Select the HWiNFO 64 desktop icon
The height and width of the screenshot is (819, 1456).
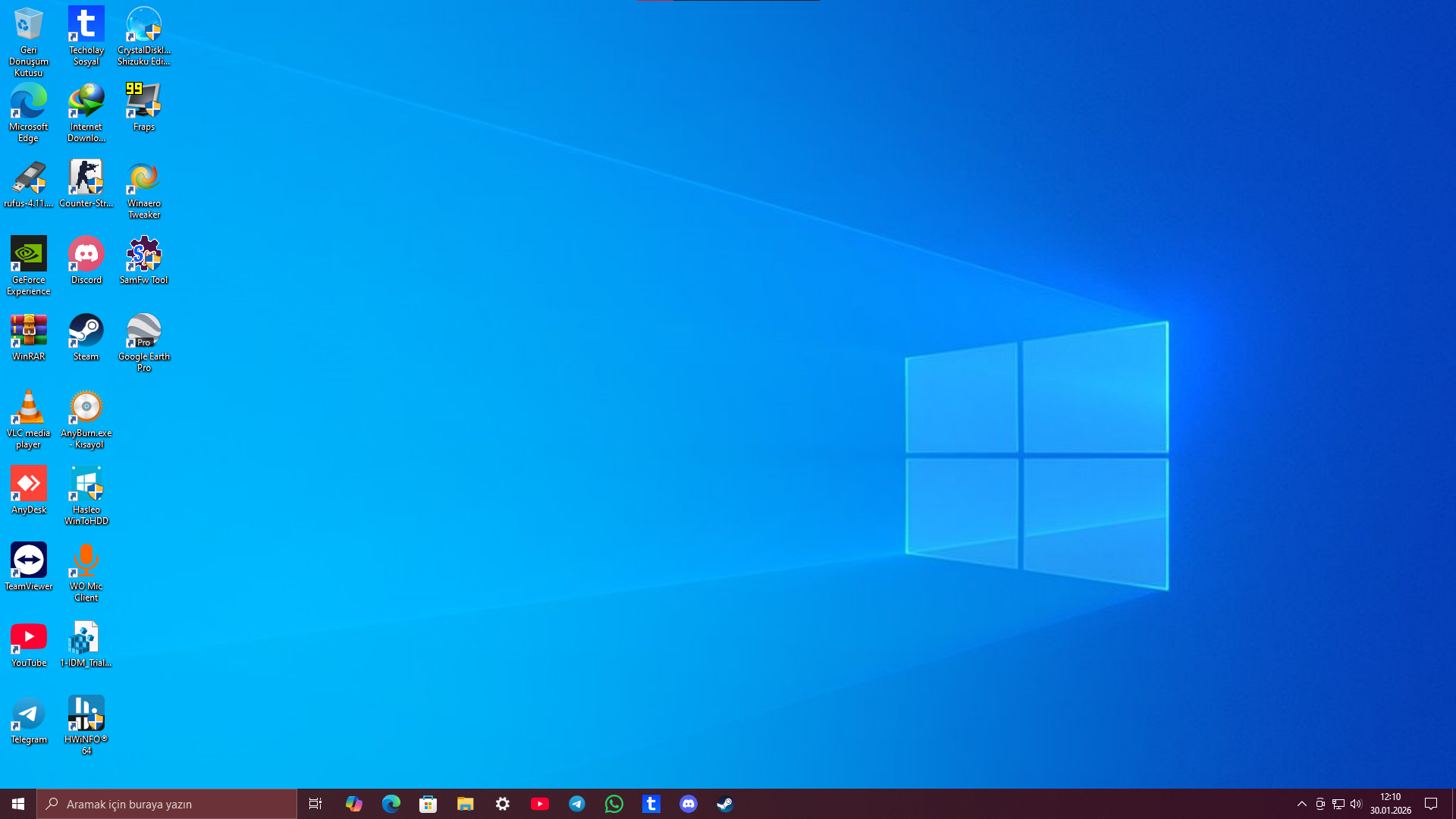86,726
